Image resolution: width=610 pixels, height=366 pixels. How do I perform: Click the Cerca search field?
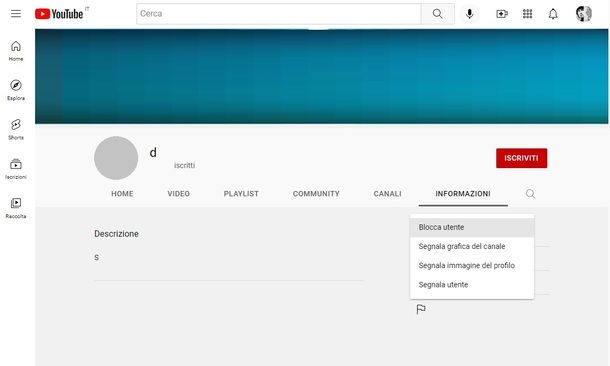(279, 14)
